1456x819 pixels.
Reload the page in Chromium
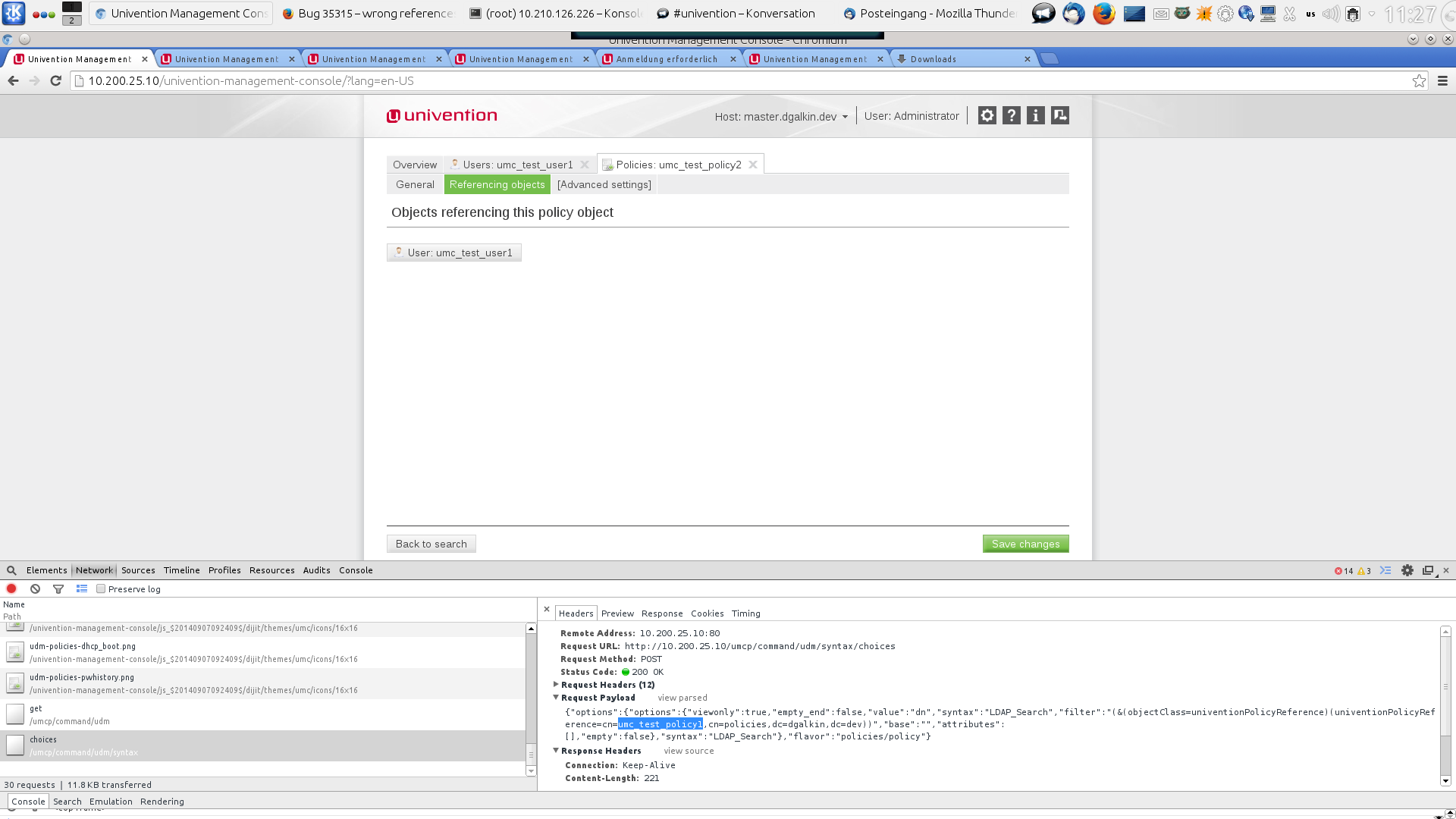(x=55, y=80)
